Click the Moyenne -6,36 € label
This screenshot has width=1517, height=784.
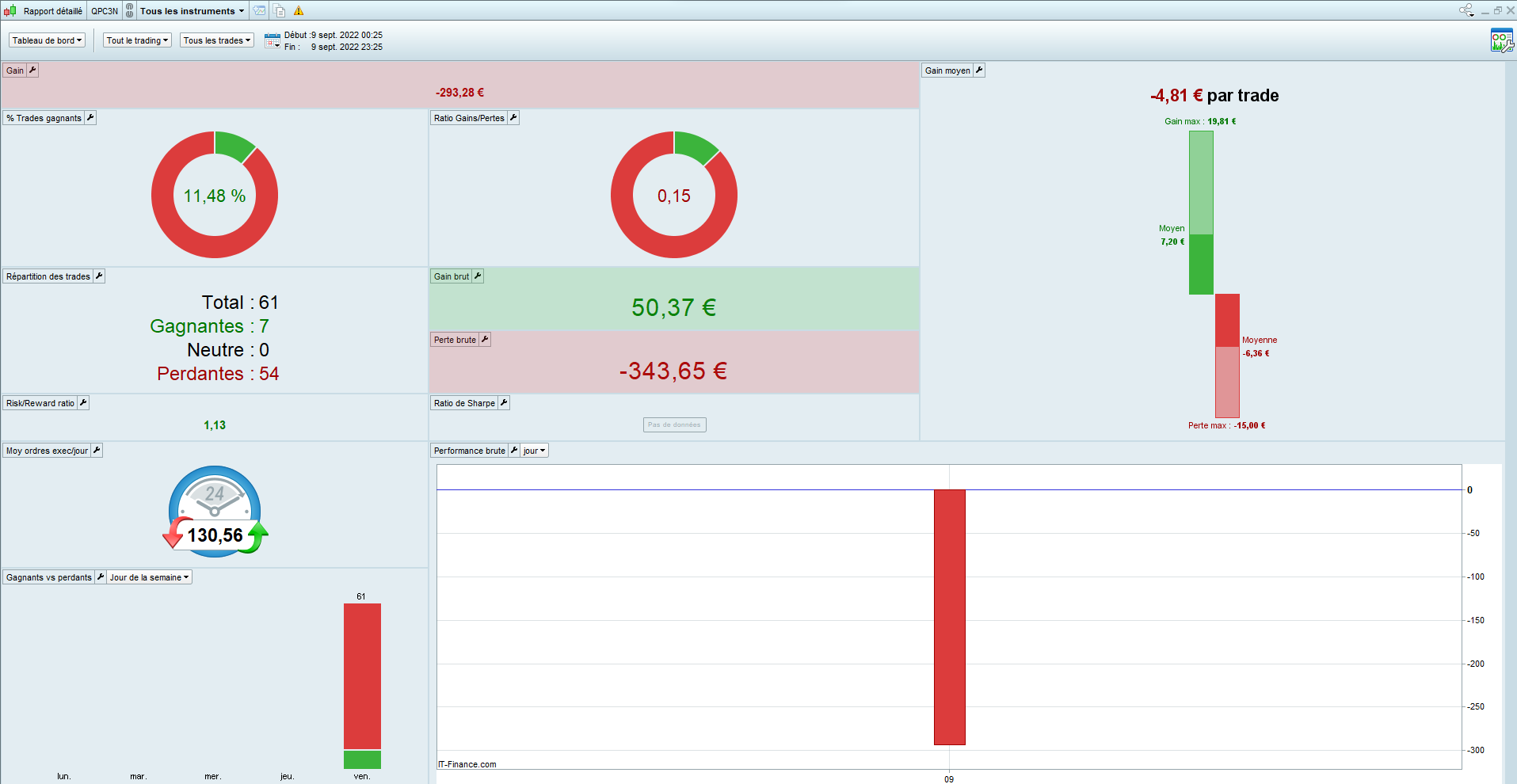[1260, 347]
